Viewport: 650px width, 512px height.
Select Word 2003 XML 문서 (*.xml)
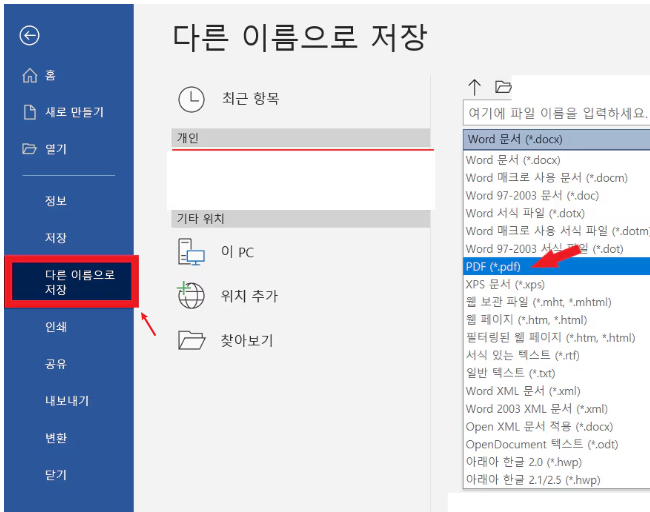coord(556,409)
